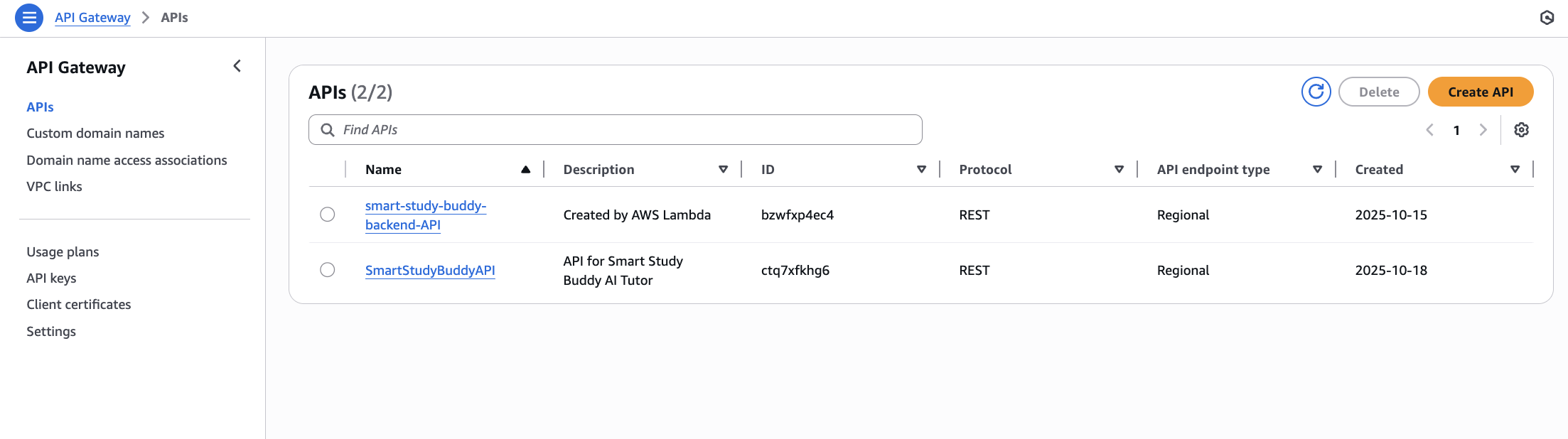Screen dimensions: 1568x439
Task: Open the hamburger navigation menu
Action: tap(29, 18)
